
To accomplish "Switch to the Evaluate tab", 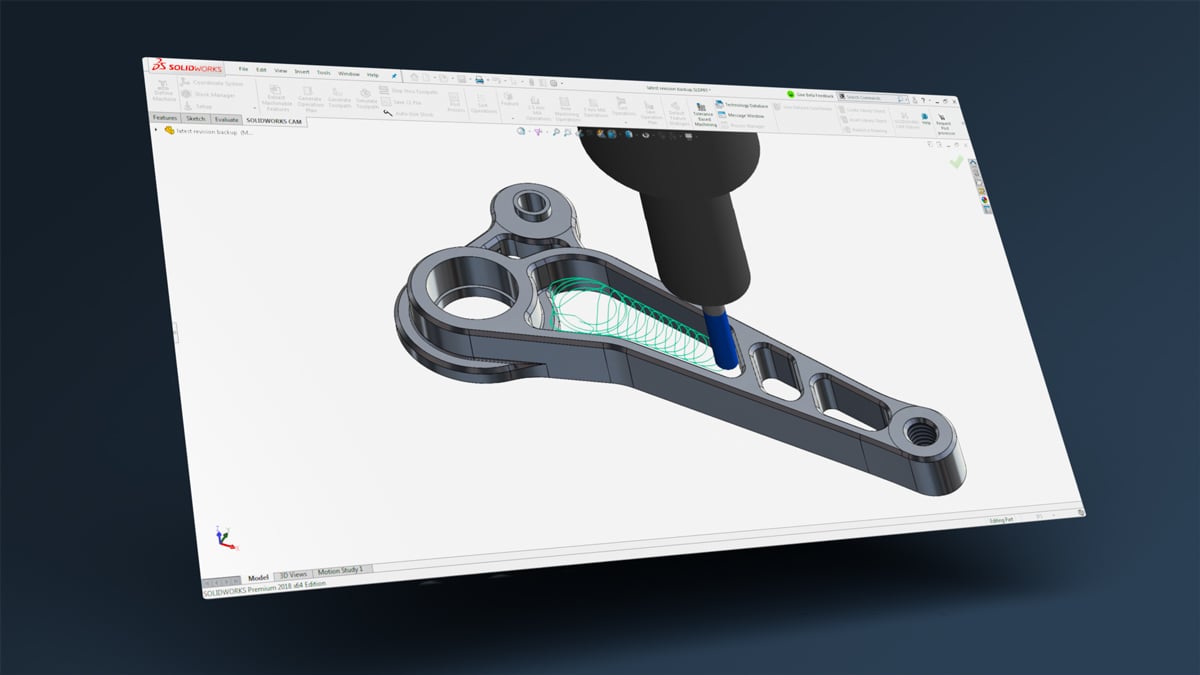I will point(226,118).
